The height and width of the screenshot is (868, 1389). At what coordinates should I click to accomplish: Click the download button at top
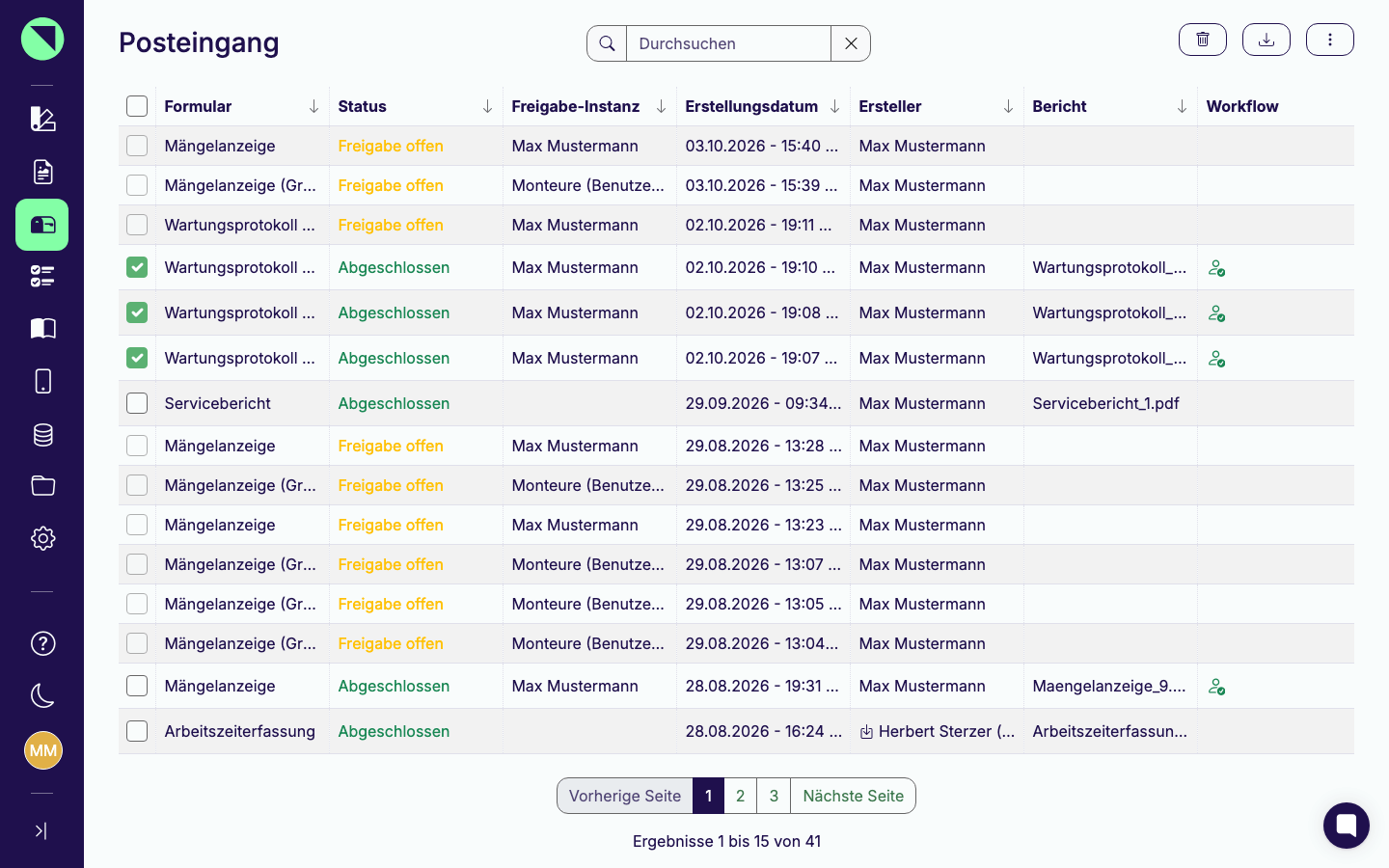pos(1266,40)
